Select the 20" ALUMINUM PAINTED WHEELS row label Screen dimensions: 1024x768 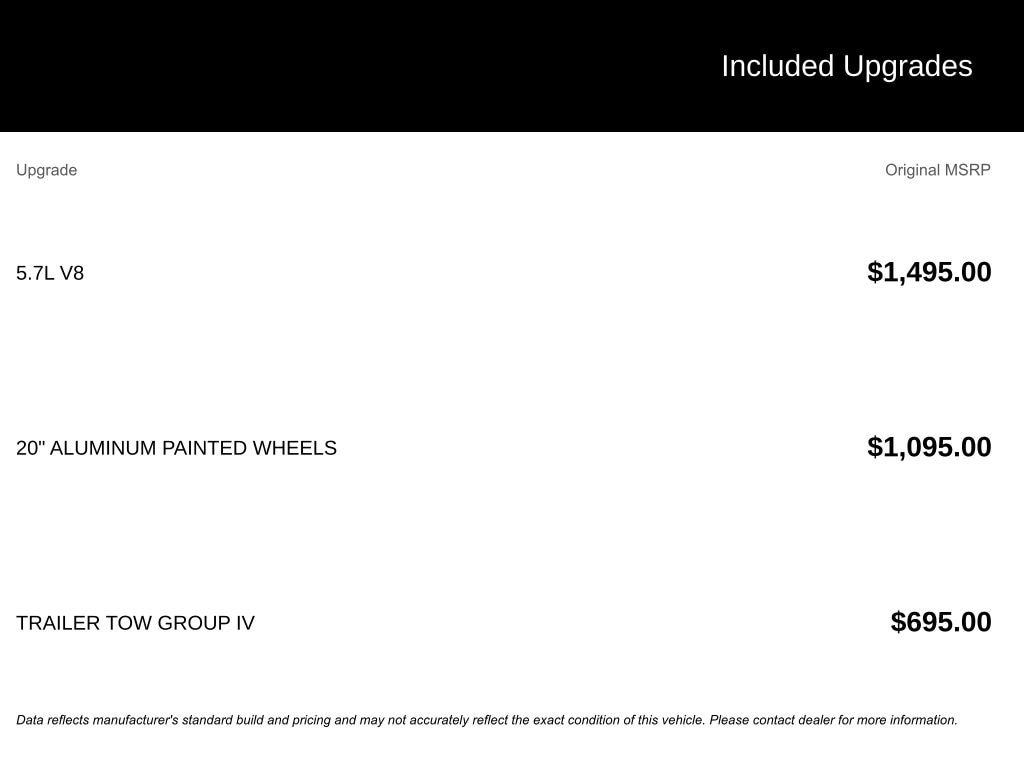point(176,448)
